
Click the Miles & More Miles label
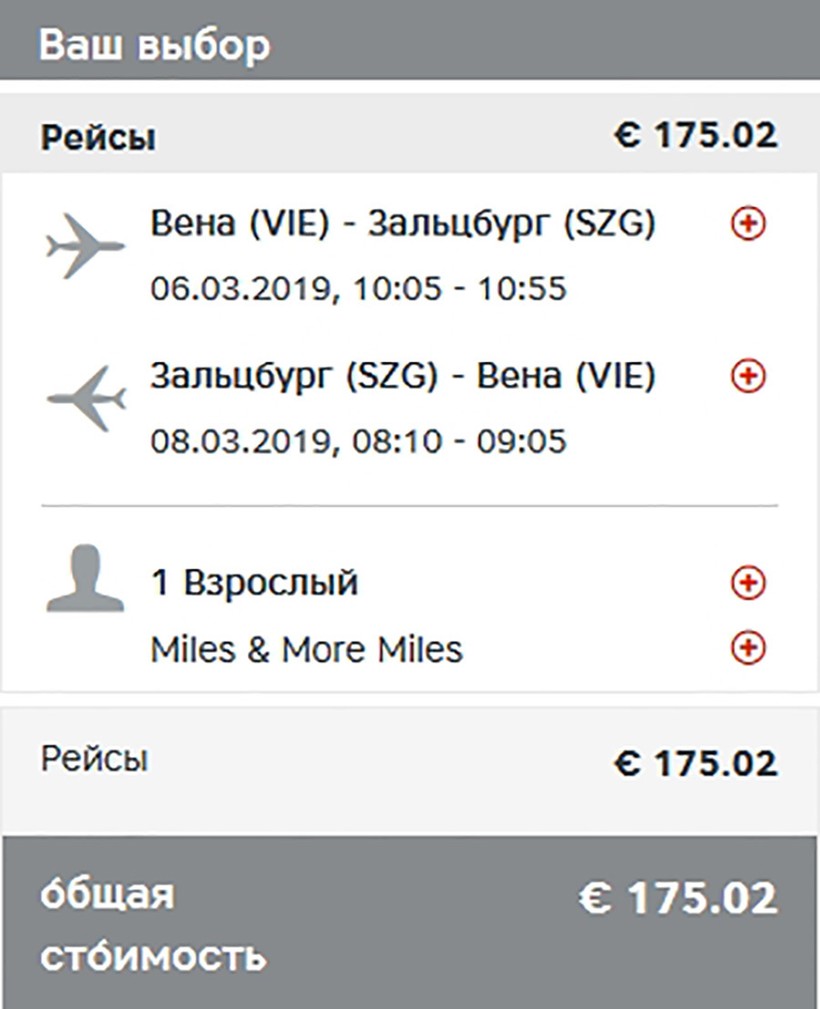(x=306, y=650)
